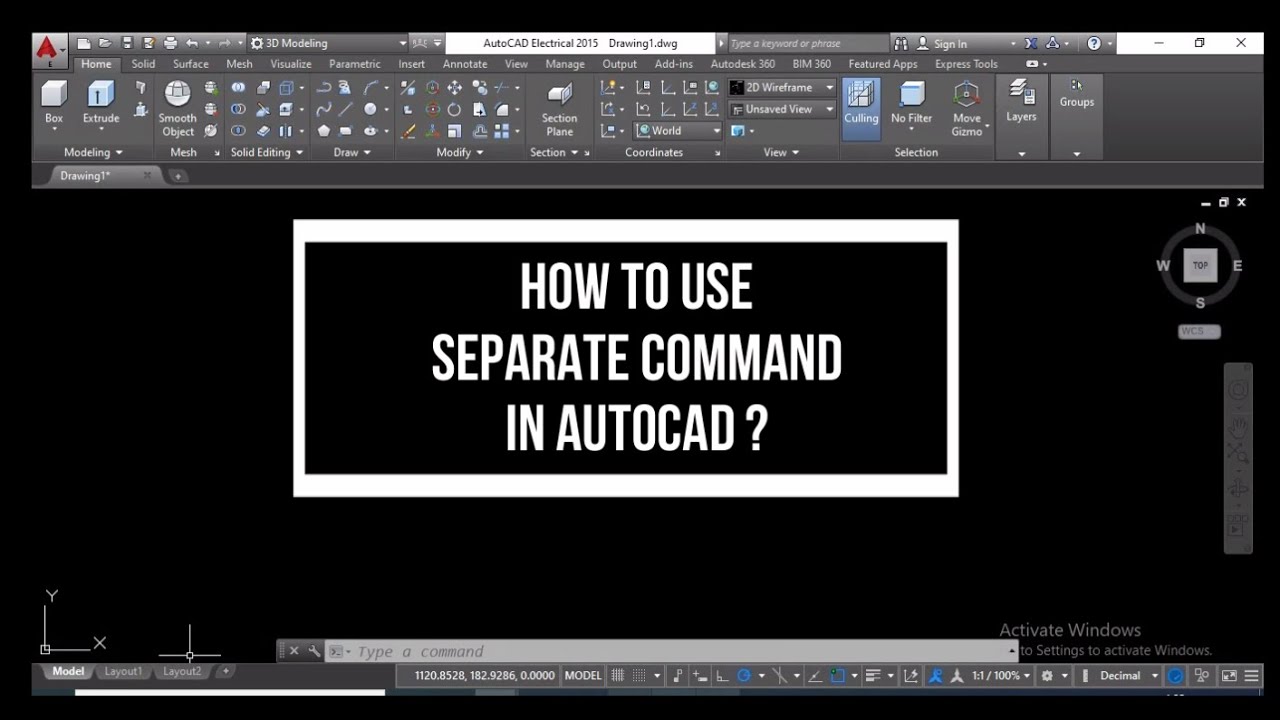
Task: Click the Smooth Object mesh tool
Action: point(178,109)
